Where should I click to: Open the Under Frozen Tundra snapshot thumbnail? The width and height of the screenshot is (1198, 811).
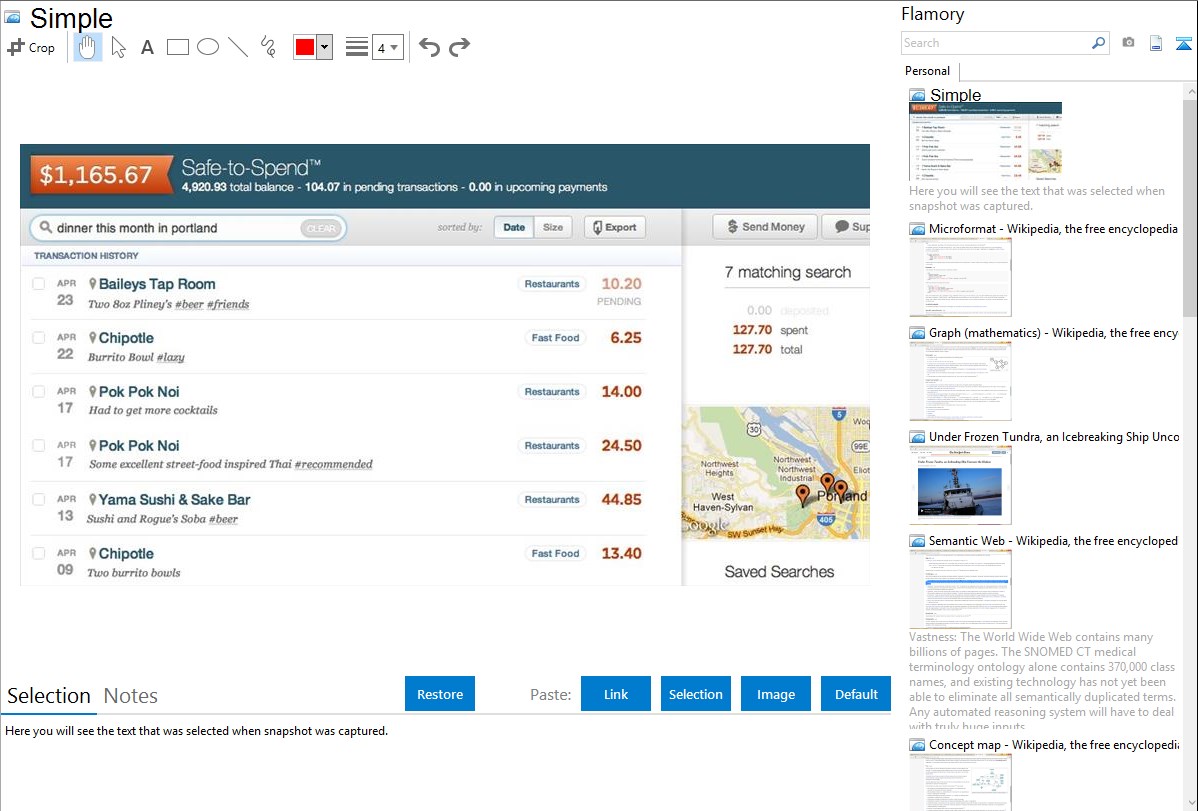coord(960,485)
